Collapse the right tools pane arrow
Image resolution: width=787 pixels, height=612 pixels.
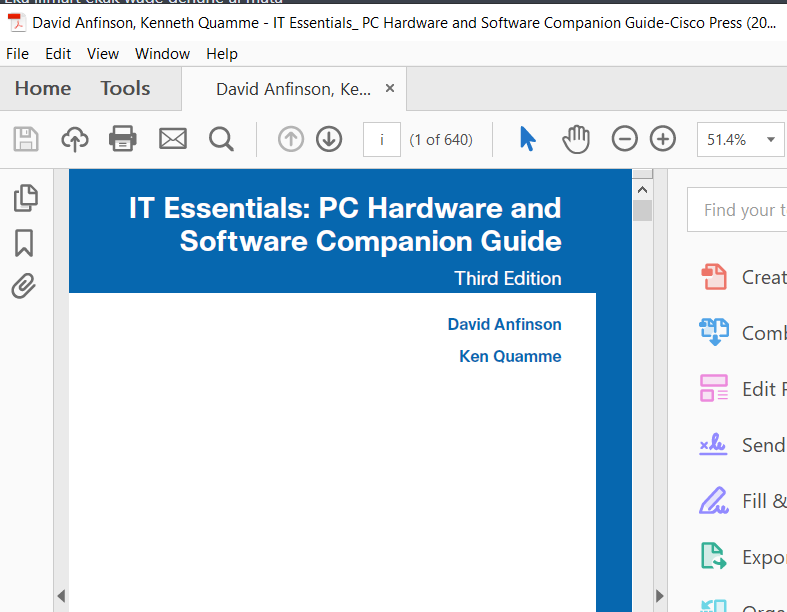(660, 596)
